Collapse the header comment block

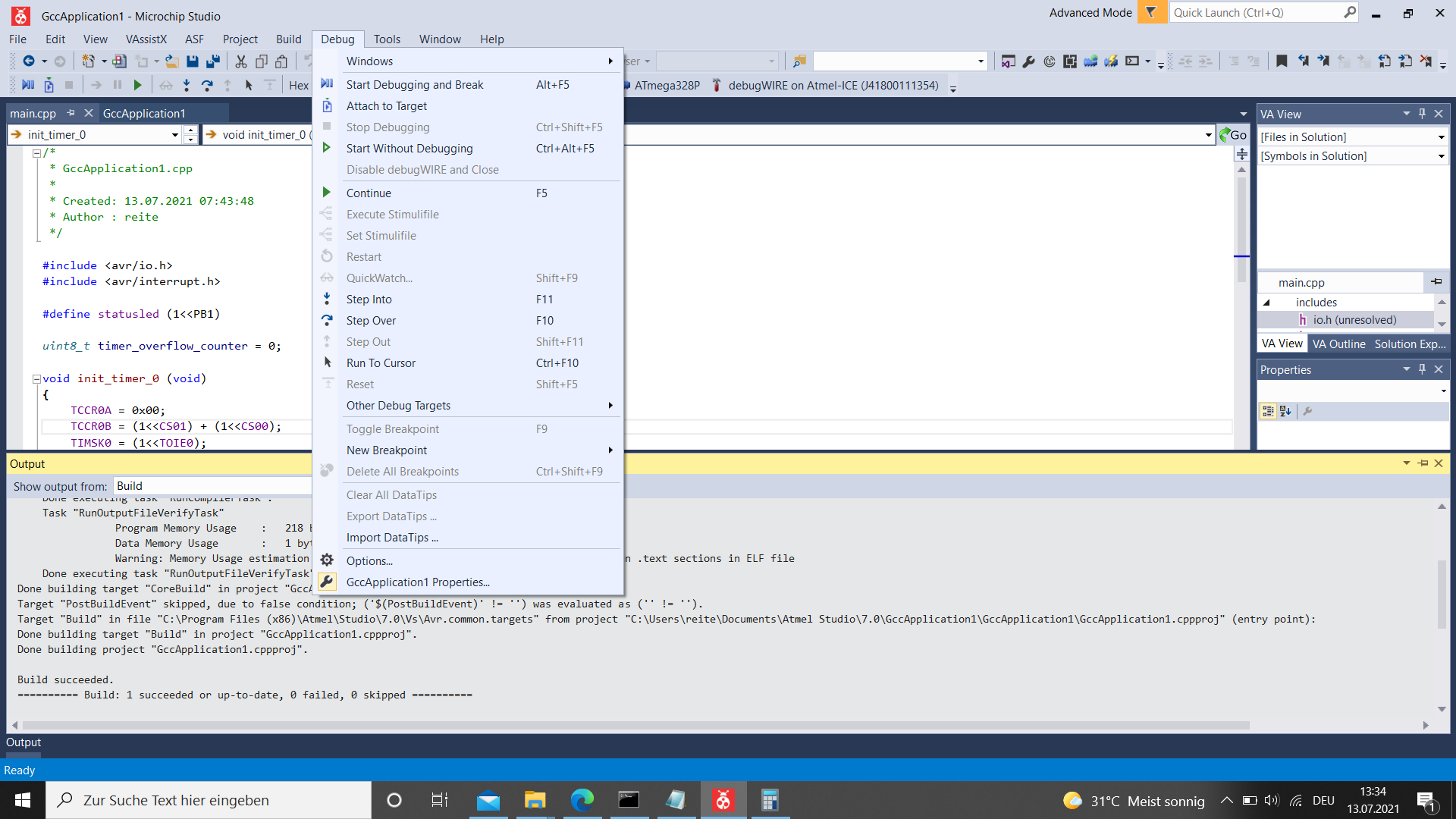click(36, 152)
